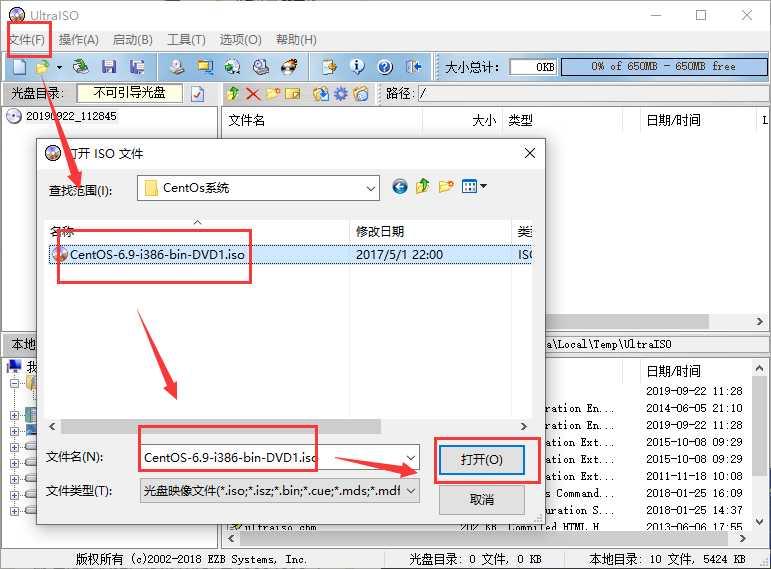Click the Open CD/DVD disc toolbar icon
The image size is (771, 569).
(81, 66)
